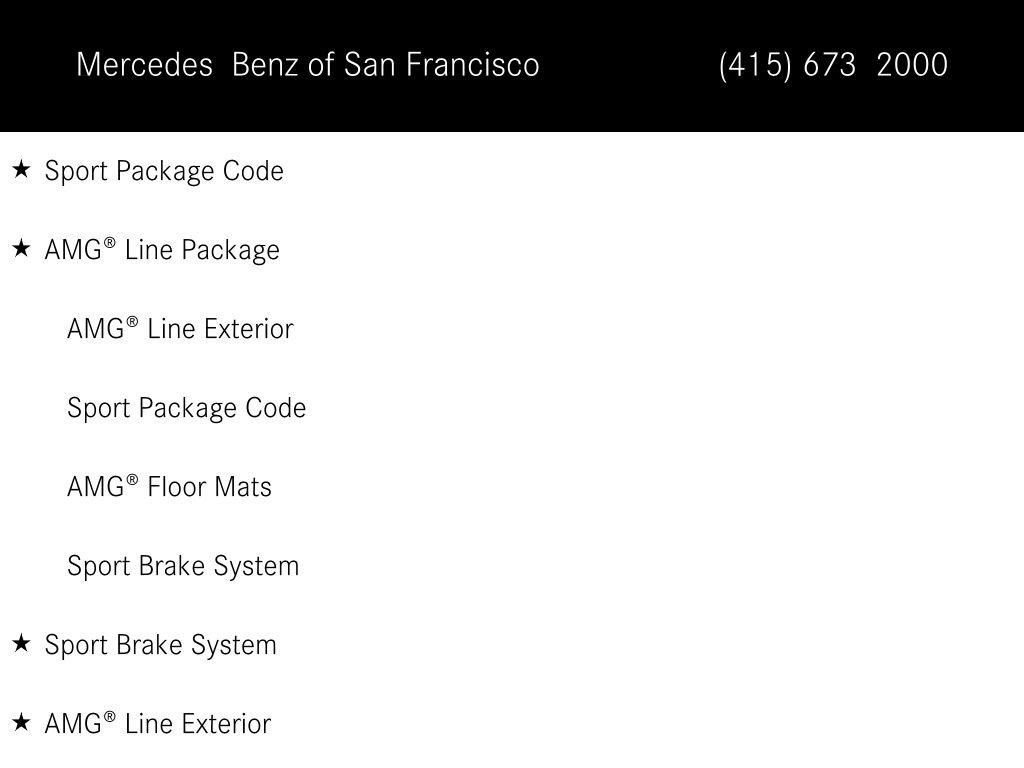Image resolution: width=1024 pixels, height=768 pixels.
Task: Select the indented Sport Package Code sub-item
Action: coord(187,408)
